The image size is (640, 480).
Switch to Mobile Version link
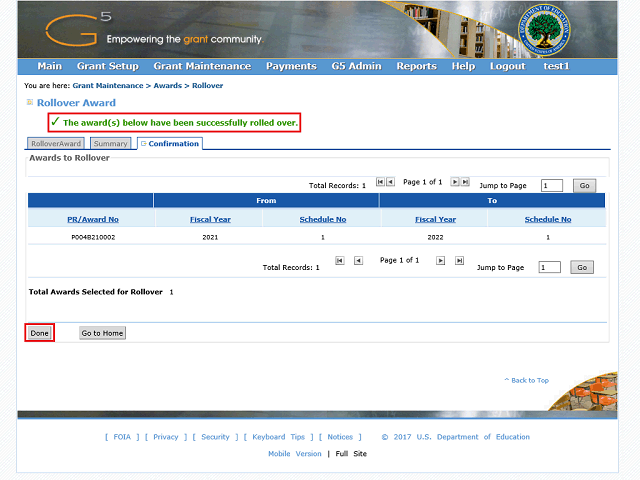point(295,454)
